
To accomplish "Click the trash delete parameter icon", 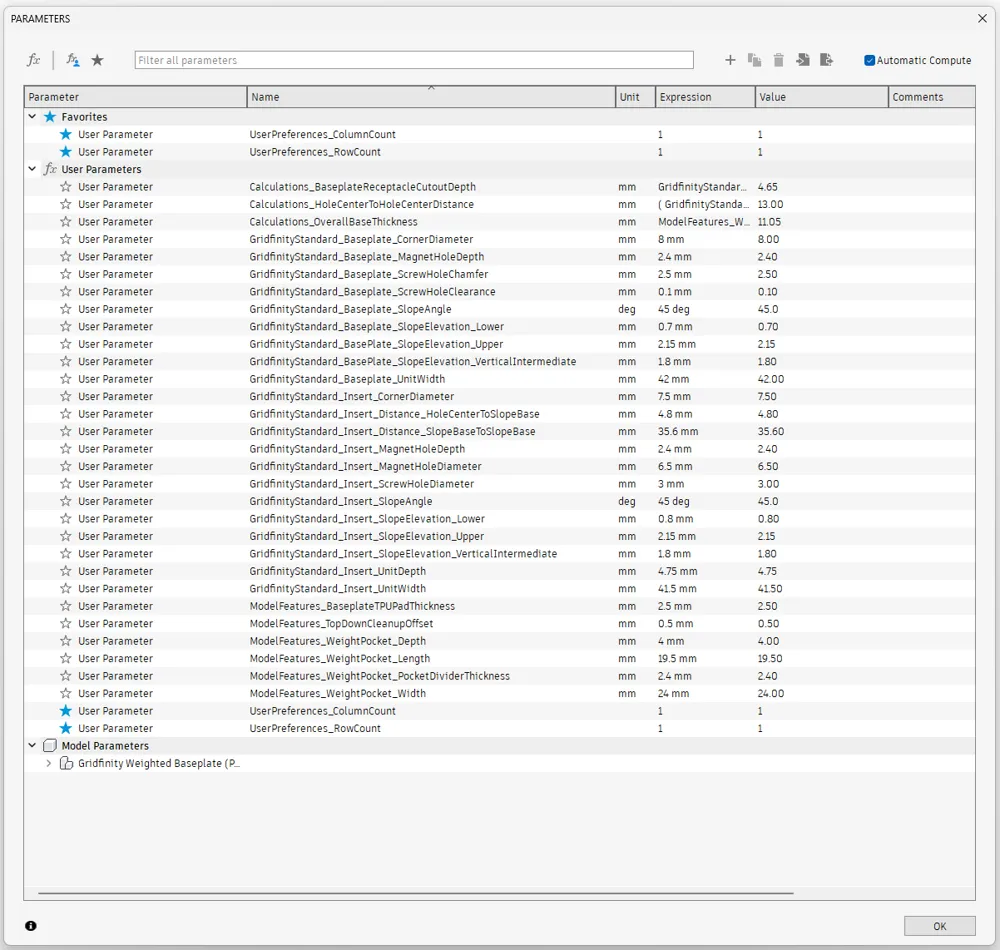I will 778,60.
